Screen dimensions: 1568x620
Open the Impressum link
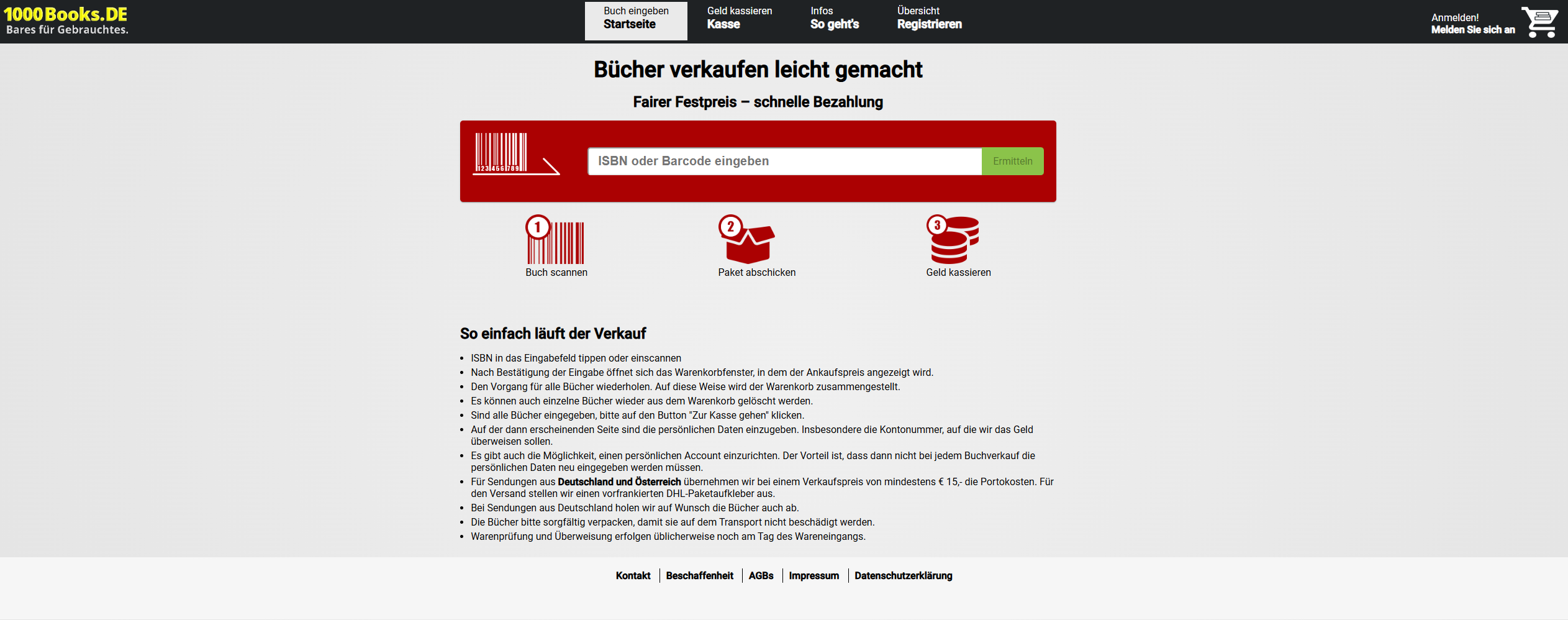[x=813, y=576]
